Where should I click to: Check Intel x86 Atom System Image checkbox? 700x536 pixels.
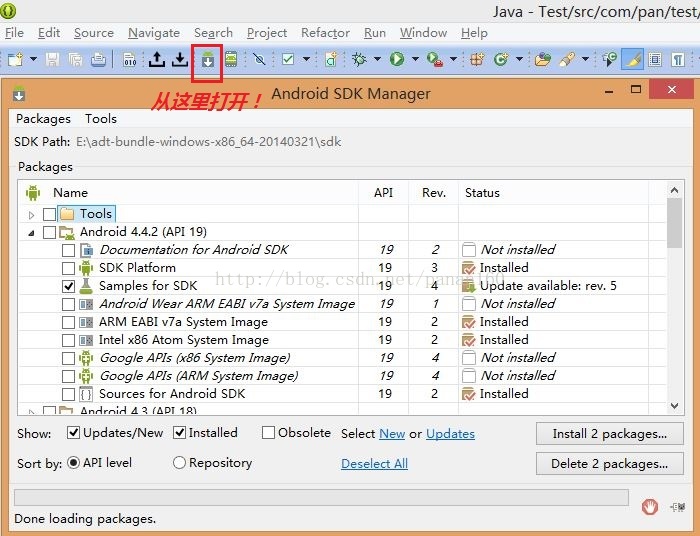[68, 340]
